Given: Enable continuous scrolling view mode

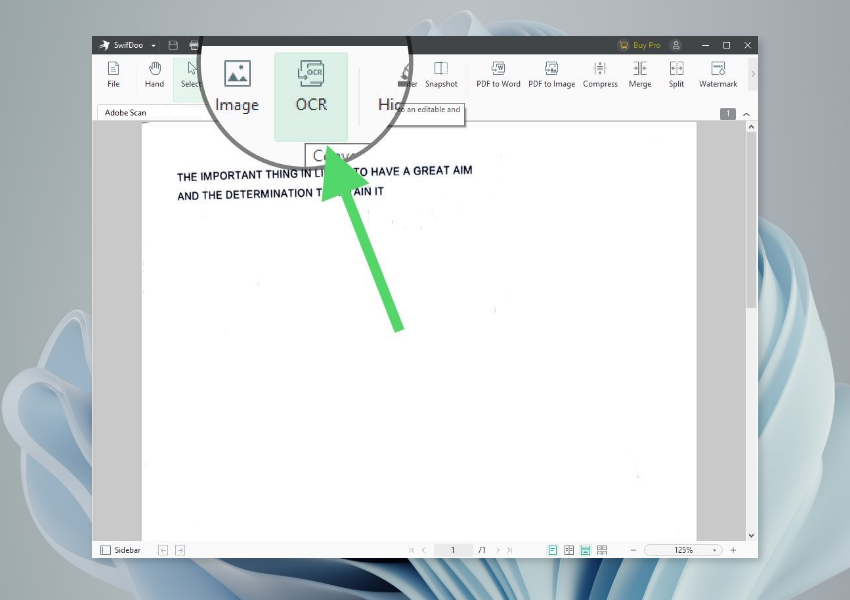Looking at the screenshot, I should tap(585, 550).
